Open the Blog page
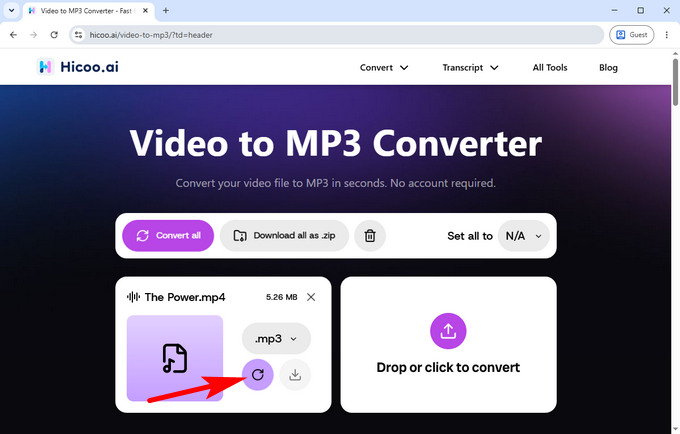 point(608,68)
